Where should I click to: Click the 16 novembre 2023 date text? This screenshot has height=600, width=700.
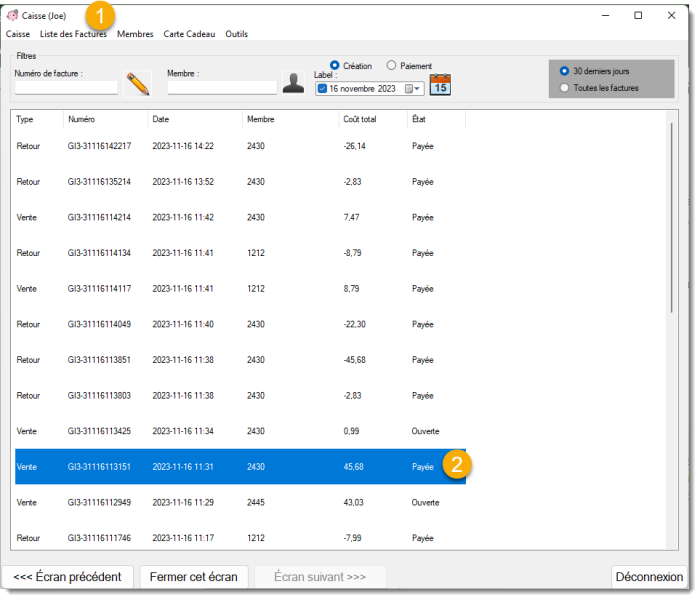tap(362, 89)
